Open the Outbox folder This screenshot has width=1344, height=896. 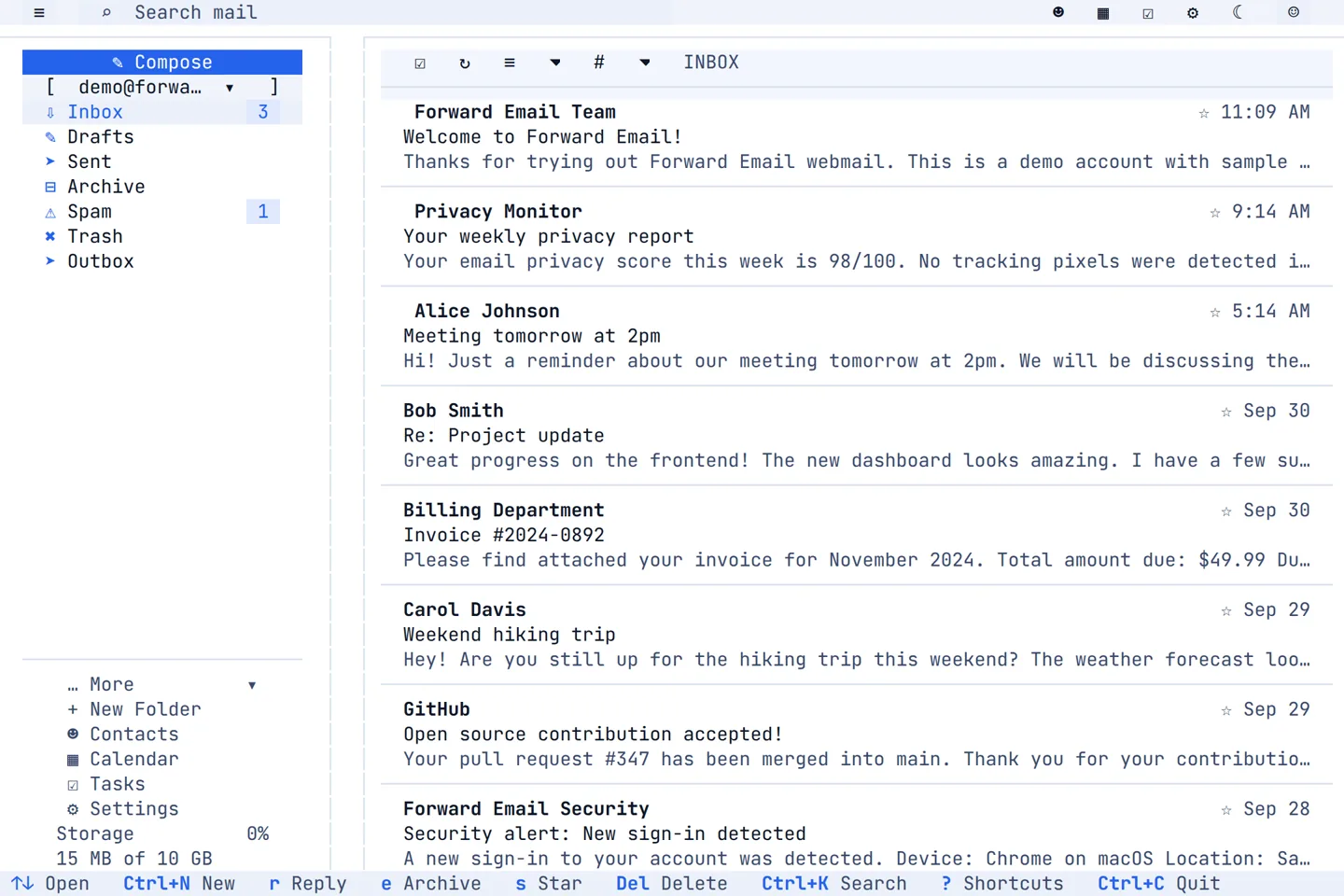point(162,261)
